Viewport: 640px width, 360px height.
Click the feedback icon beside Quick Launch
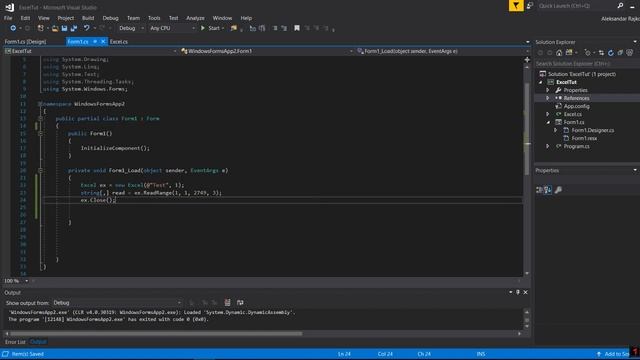(529, 6)
